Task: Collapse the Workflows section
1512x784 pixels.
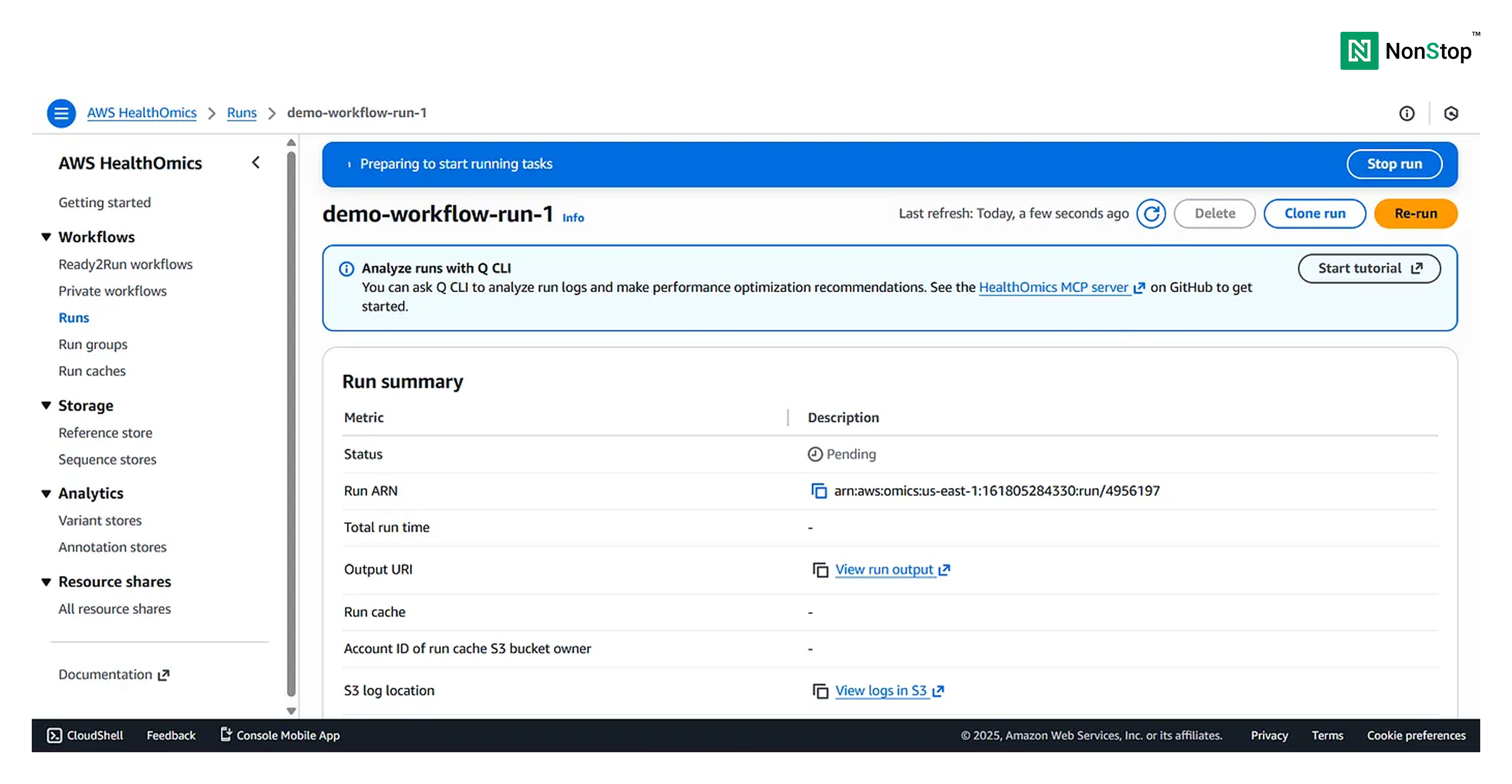Action: pyautogui.click(x=47, y=237)
